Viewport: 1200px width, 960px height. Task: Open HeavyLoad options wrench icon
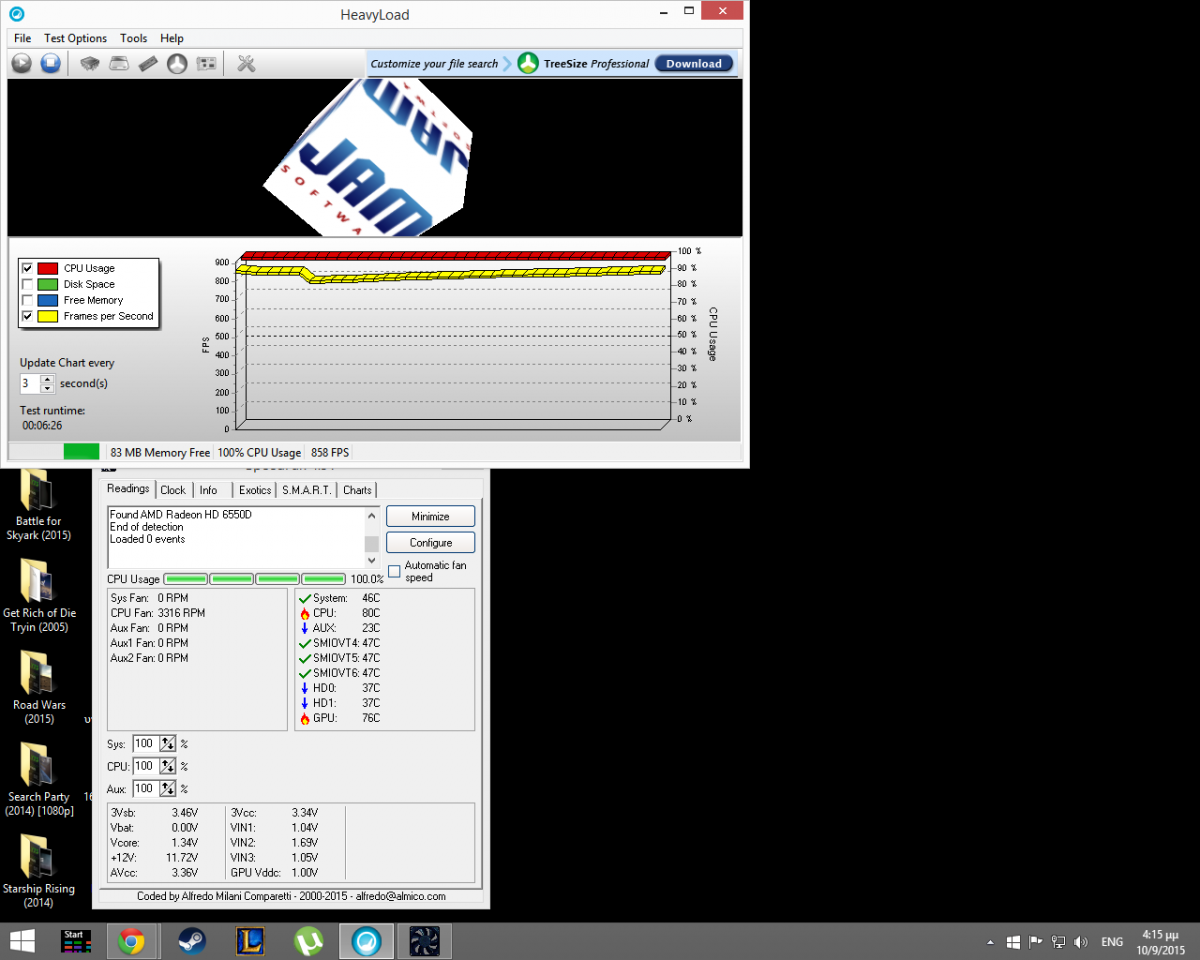[x=246, y=64]
